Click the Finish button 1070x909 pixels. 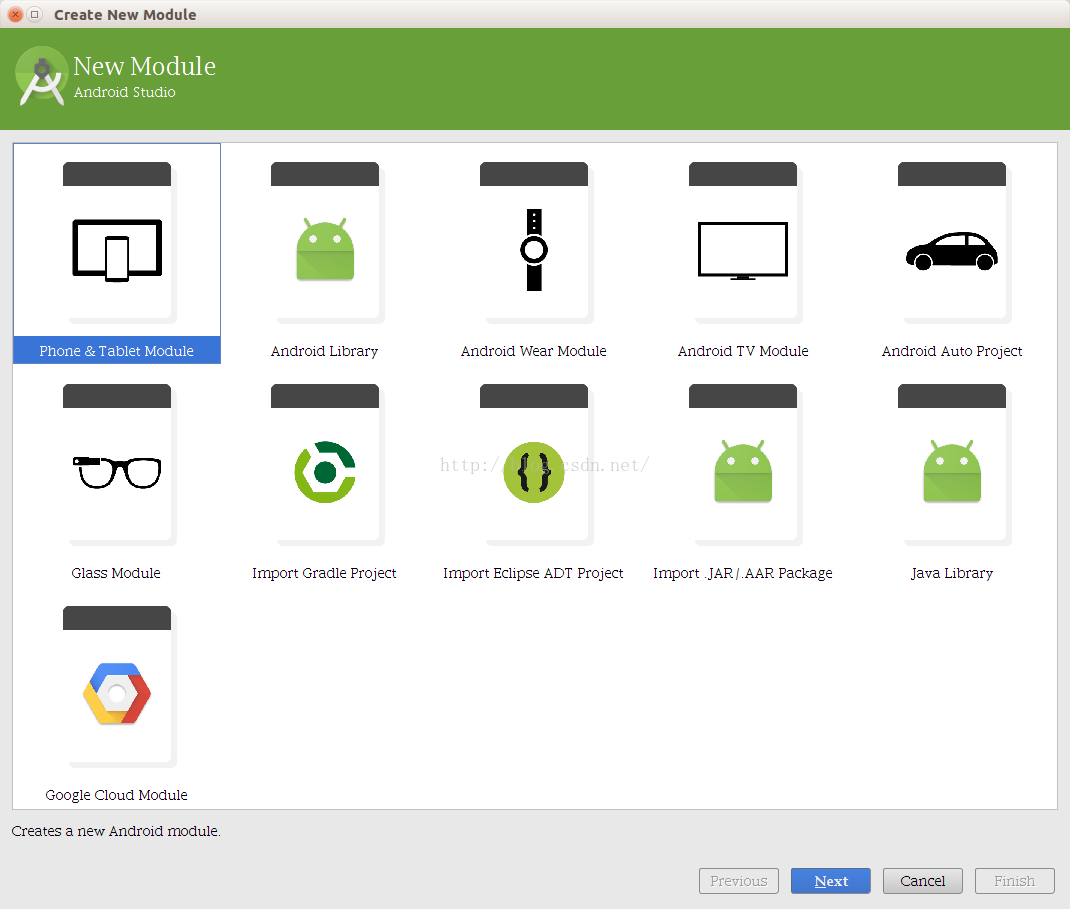click(x=1015, y=881)
